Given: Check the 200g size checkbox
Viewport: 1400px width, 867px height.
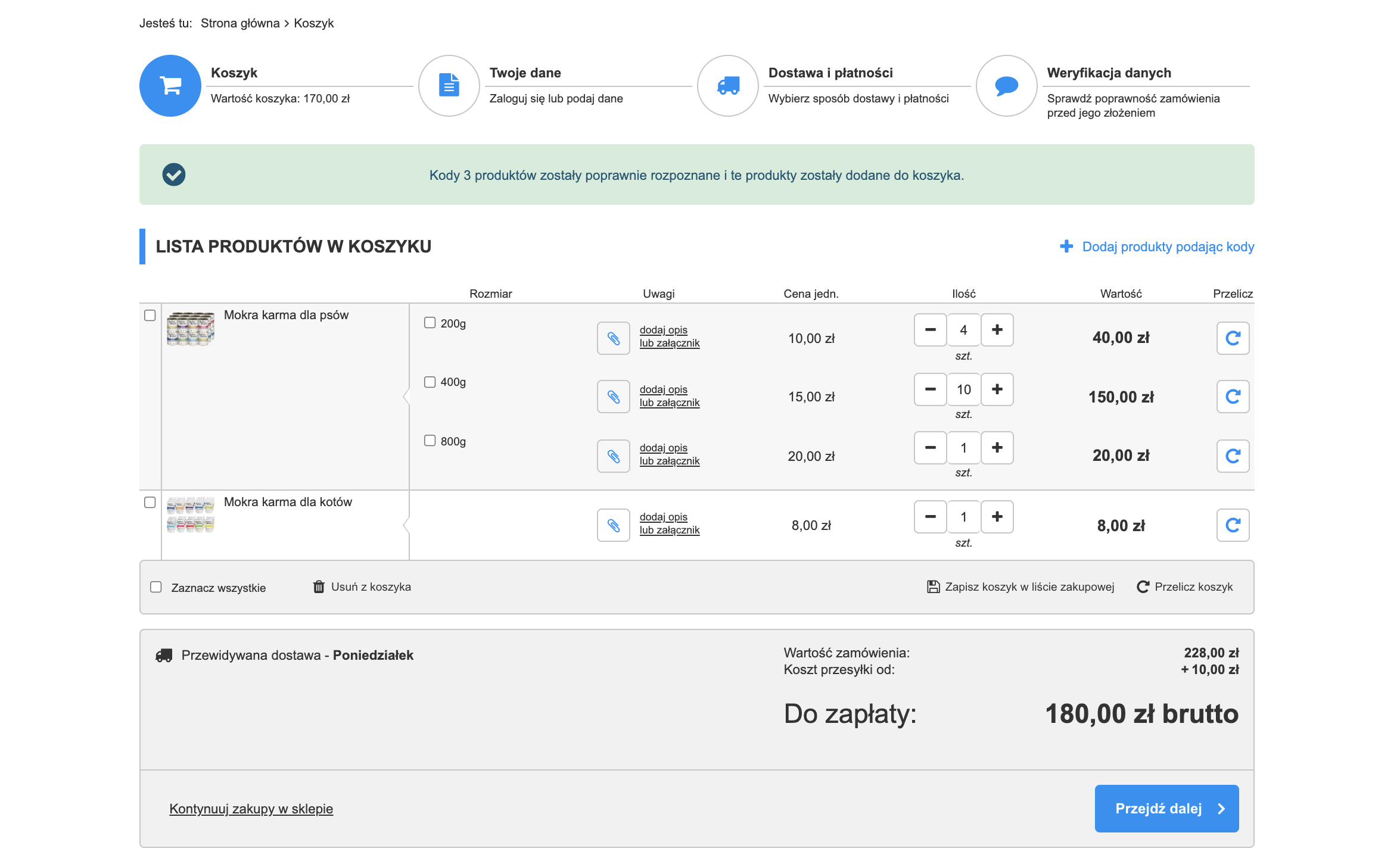Looking at the screenshot, I should tap(430, 323).
